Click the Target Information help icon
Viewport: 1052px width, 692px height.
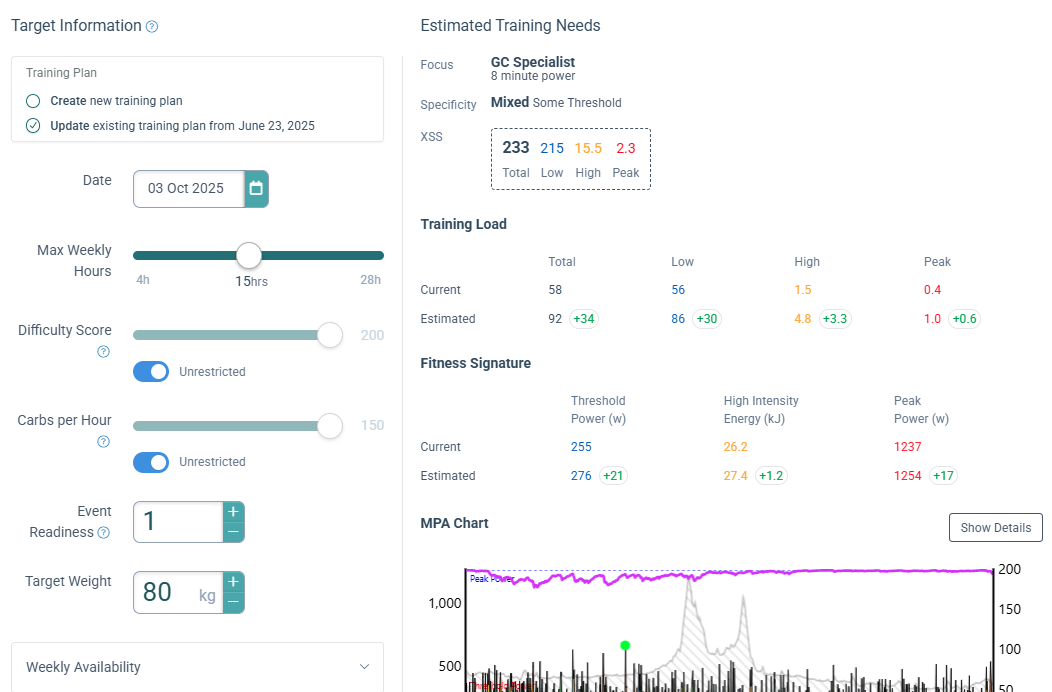(x=152, y=27)
